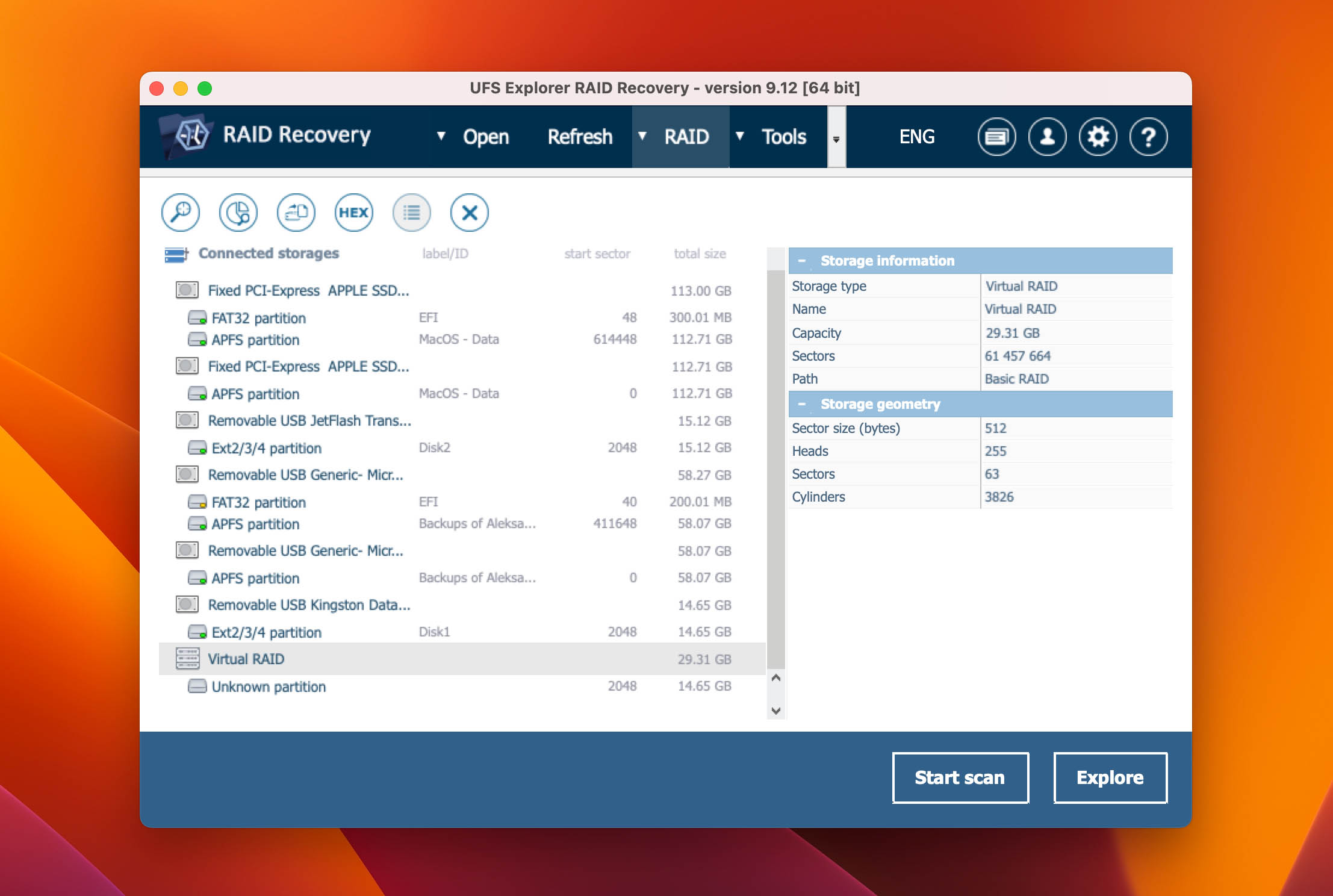Click Refresh in the toolbar
The width and height of the screenshot is (1333, 896).
tap(580, 137)
